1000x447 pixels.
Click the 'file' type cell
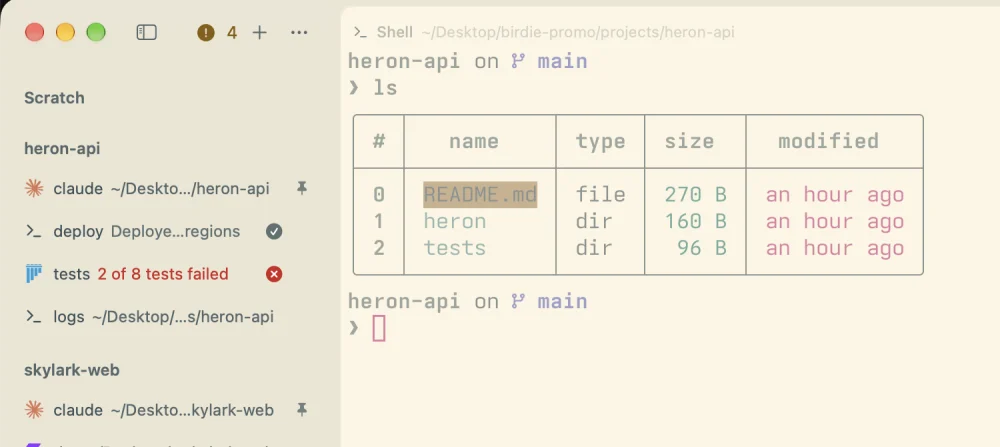click(600, 194)
